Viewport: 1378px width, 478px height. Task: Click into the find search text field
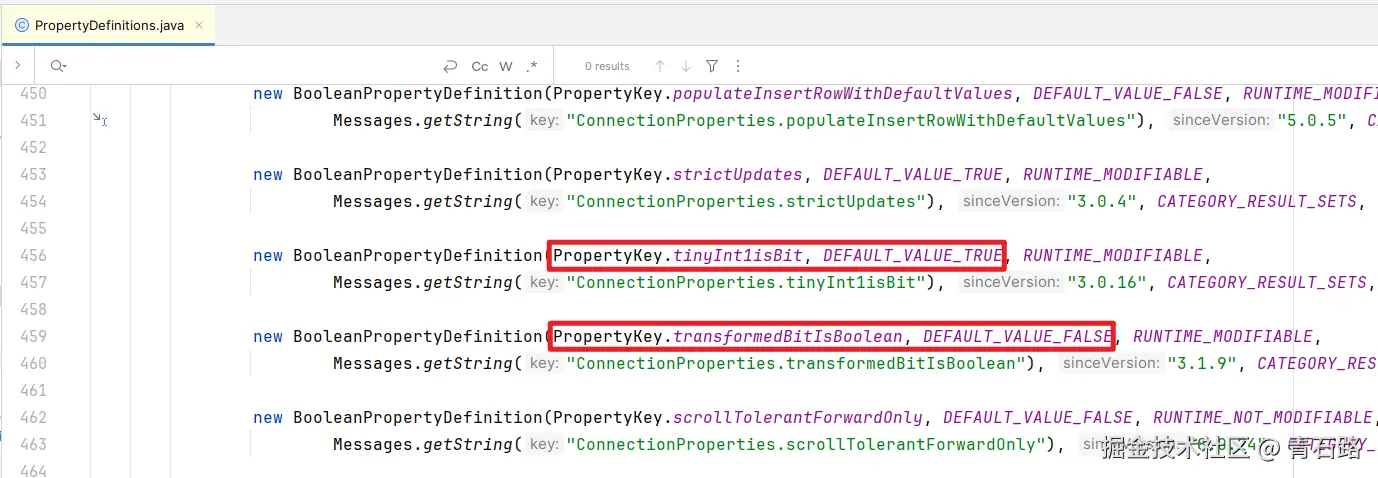pos(250,66)
